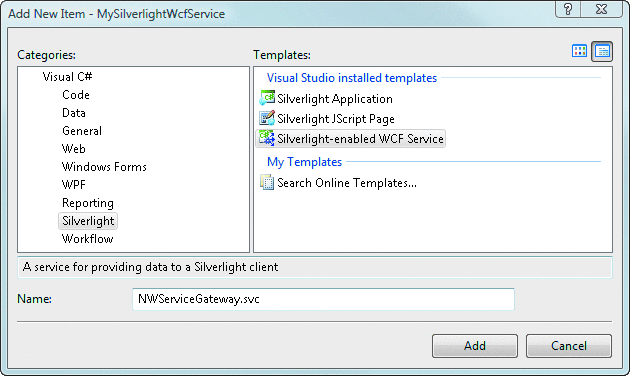Click the Visual Studio installed templates header
This screenshot has height=376, width=630.
[x=352, y=78]
